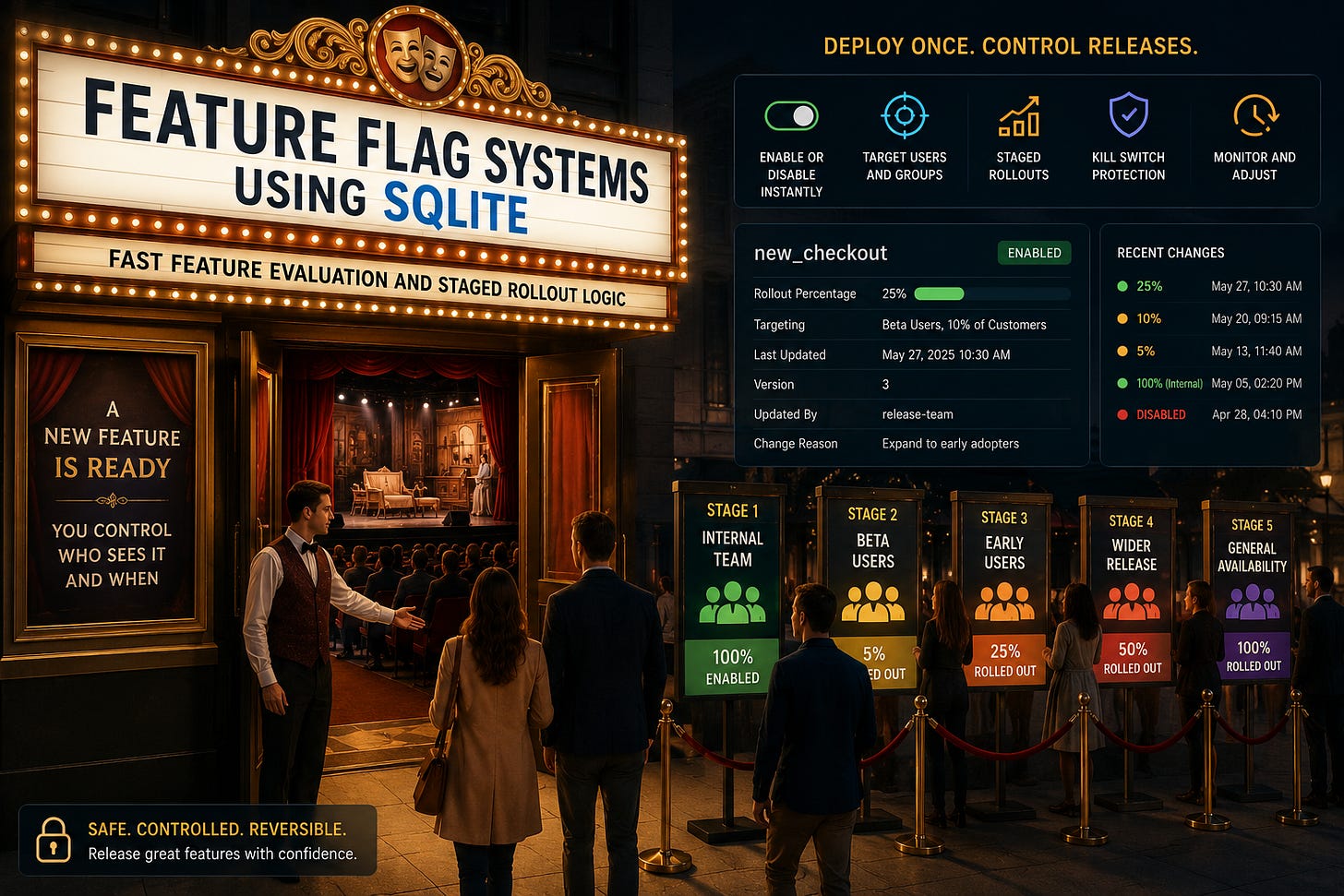
Task: Click the 100% ROLLED OUT block on Stage 5
Action: [1254, 655]
